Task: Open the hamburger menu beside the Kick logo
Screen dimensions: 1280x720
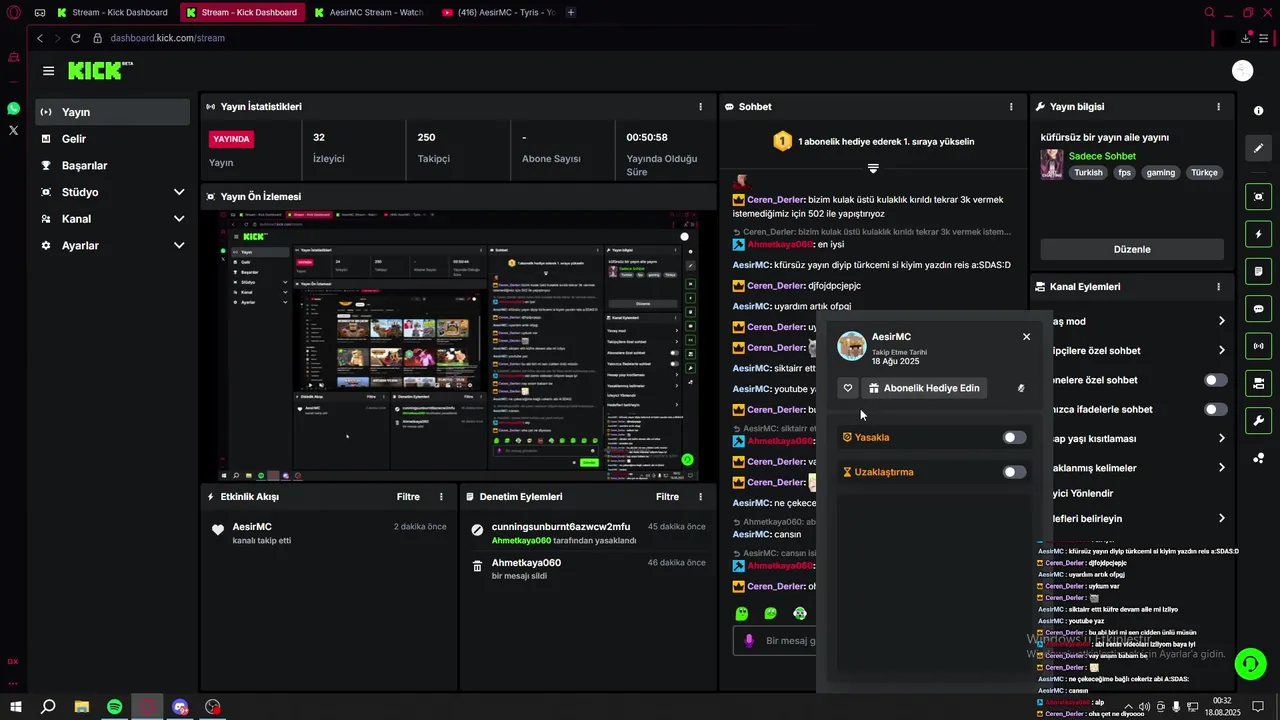Action: 48,71
